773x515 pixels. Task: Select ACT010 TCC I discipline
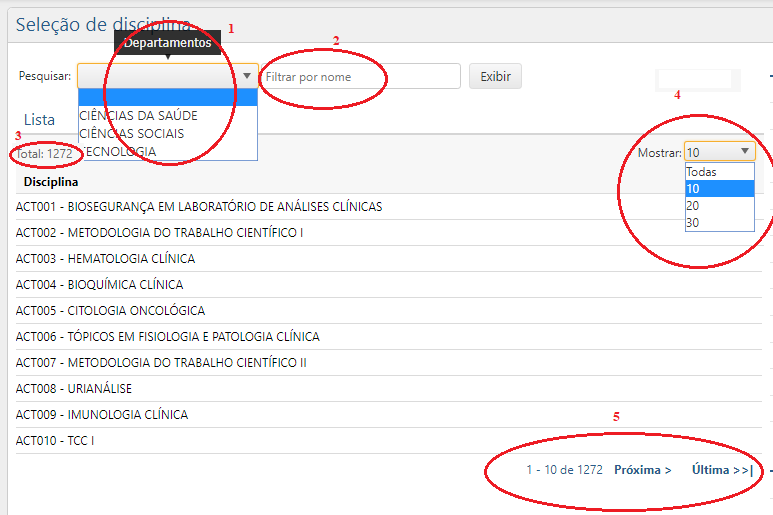55,441
